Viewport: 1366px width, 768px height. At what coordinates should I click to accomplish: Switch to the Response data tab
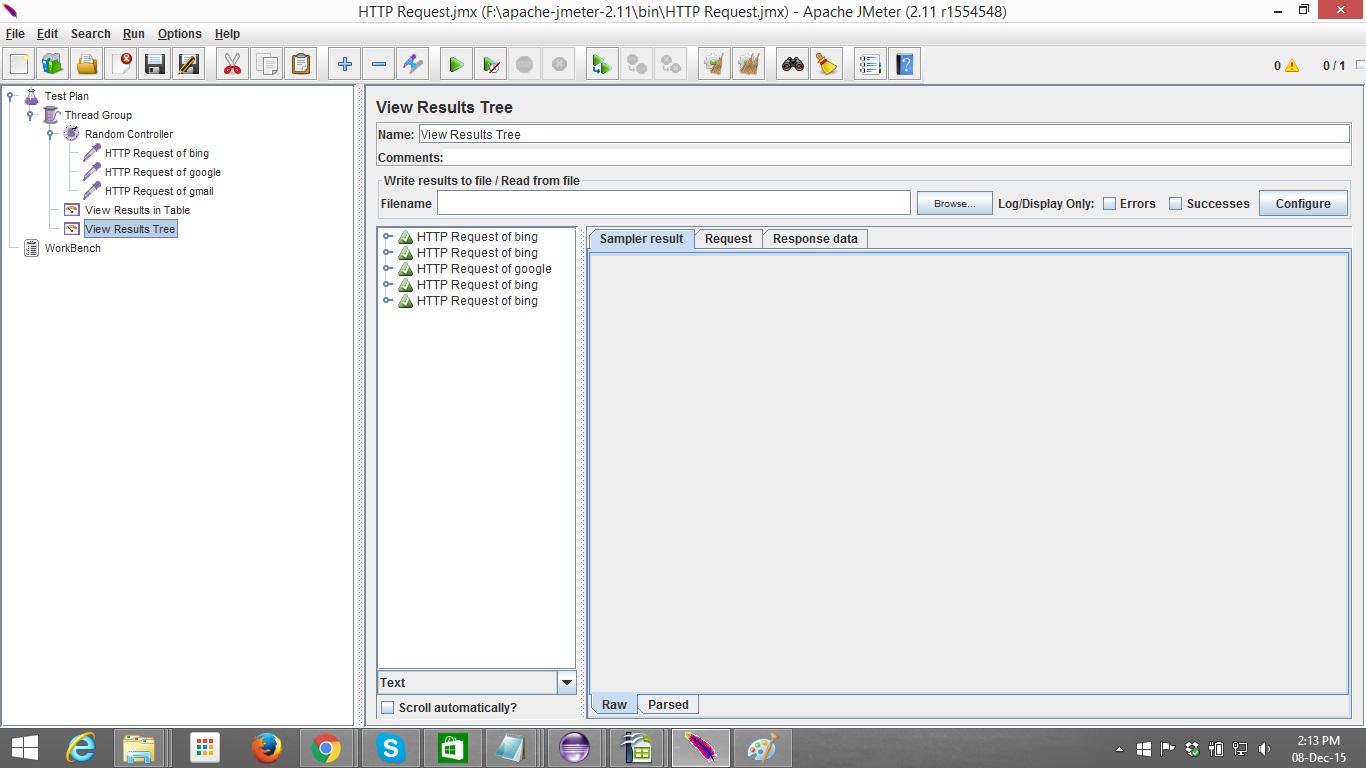[815, 239]
